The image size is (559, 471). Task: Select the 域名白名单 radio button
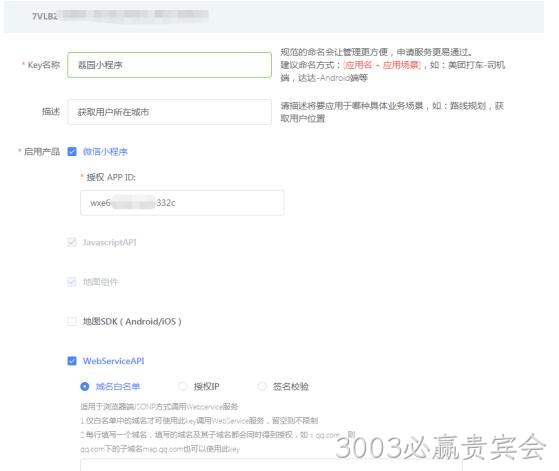click(x=85, y=386)
